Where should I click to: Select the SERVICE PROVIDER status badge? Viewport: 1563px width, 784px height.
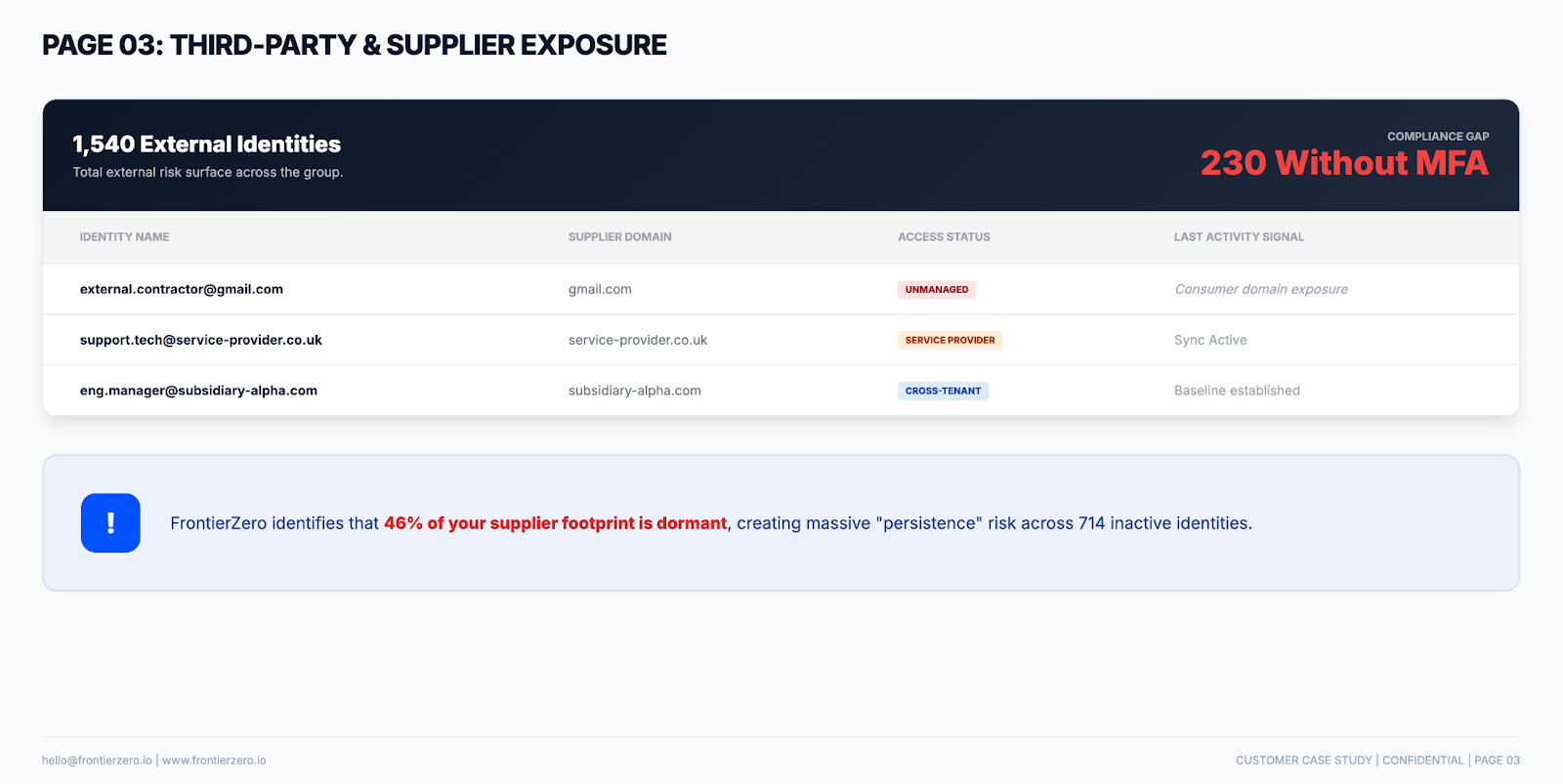(x=950, y=341)
